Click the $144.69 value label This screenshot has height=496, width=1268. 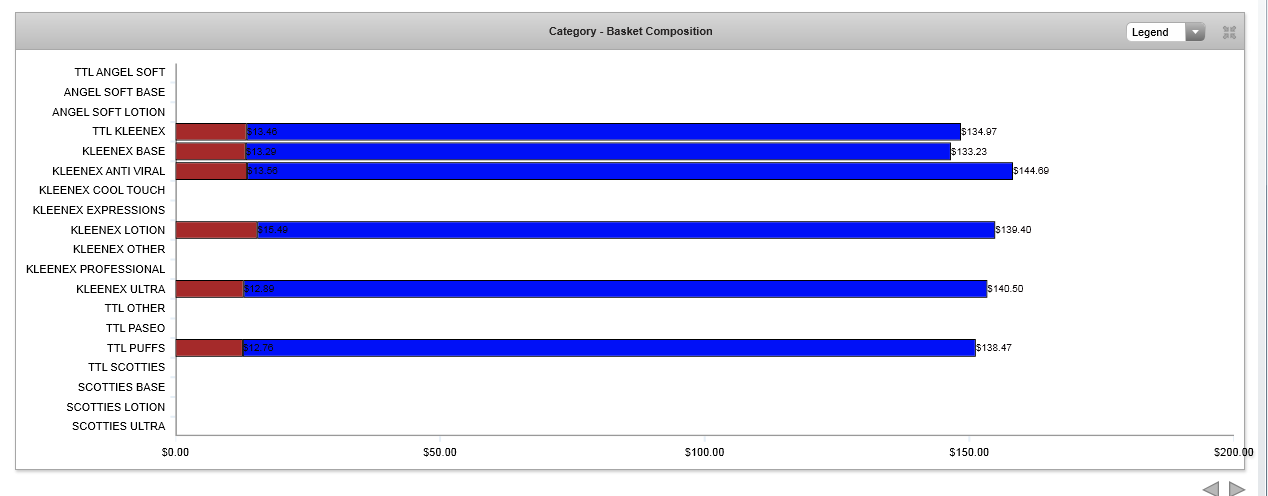1031,171
